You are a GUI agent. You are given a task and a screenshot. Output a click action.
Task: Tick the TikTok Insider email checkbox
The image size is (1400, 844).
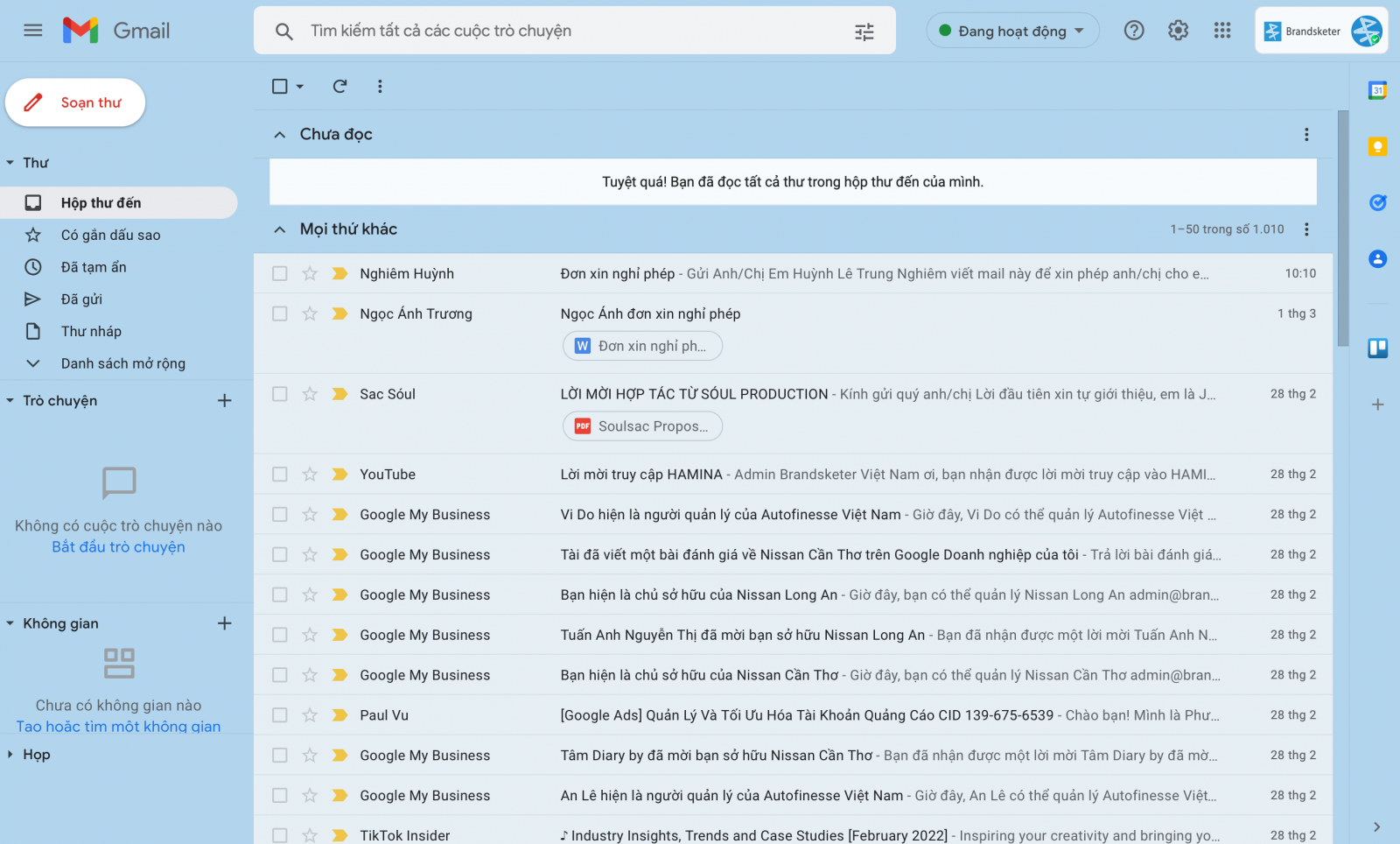(x=280, y=835)
